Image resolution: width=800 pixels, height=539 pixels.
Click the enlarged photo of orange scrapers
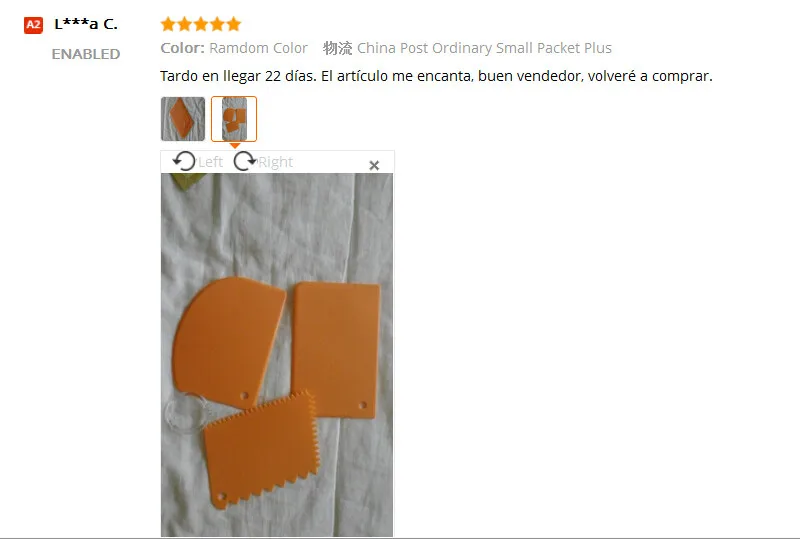[277, 355]
